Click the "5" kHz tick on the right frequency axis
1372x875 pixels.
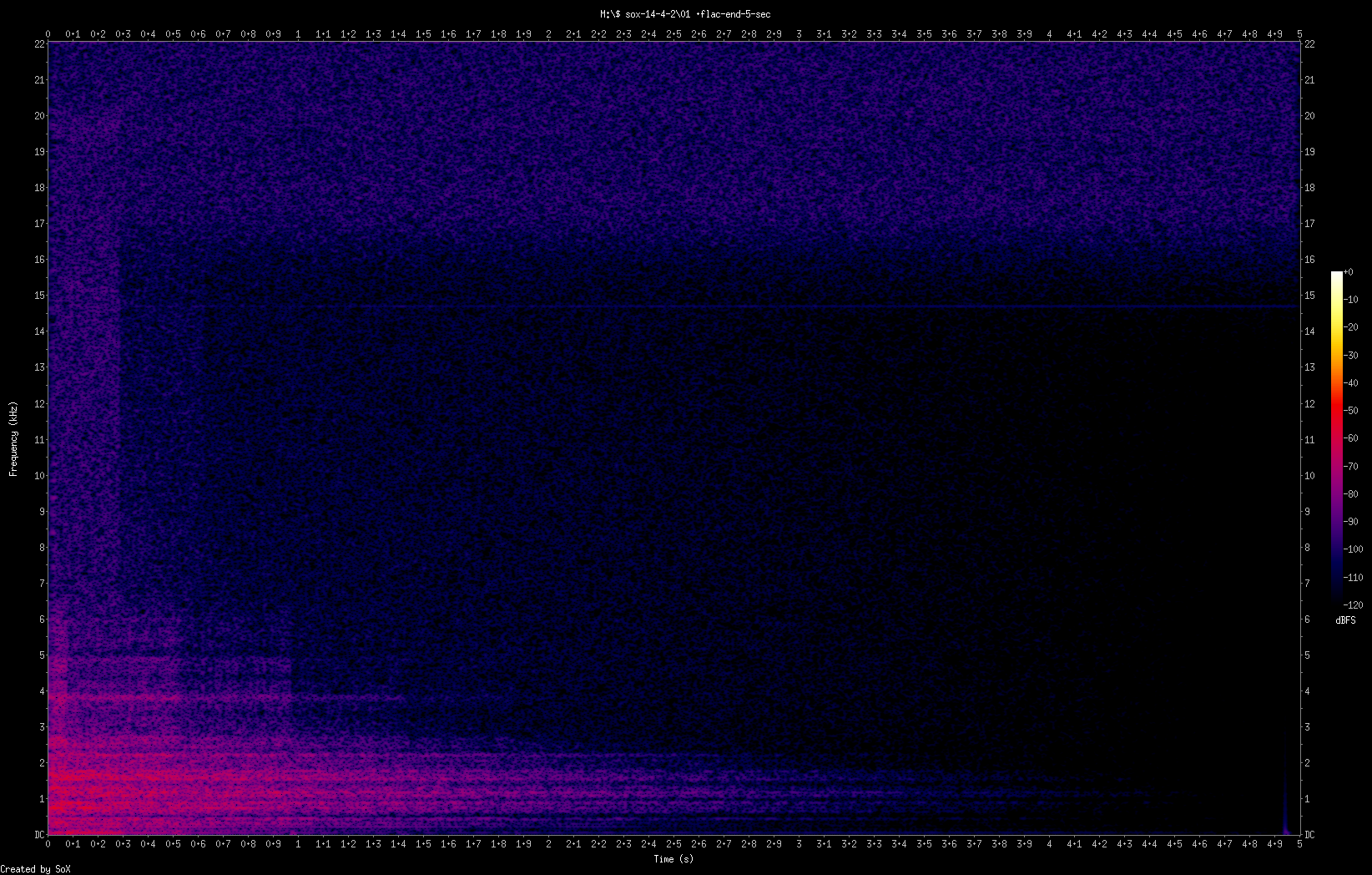tap(1307, 655)
